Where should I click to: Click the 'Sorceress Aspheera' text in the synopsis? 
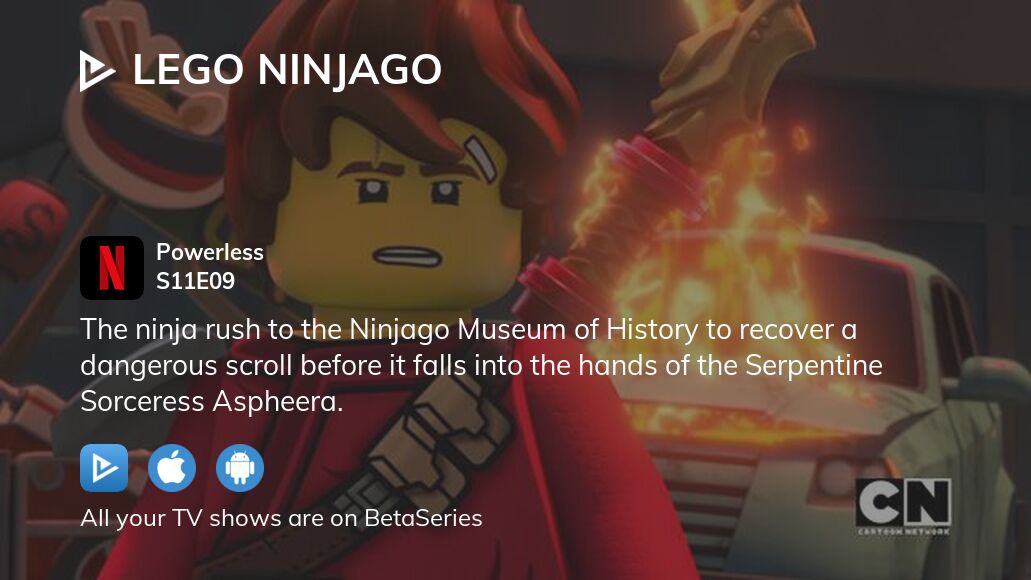tap(212, 401)
